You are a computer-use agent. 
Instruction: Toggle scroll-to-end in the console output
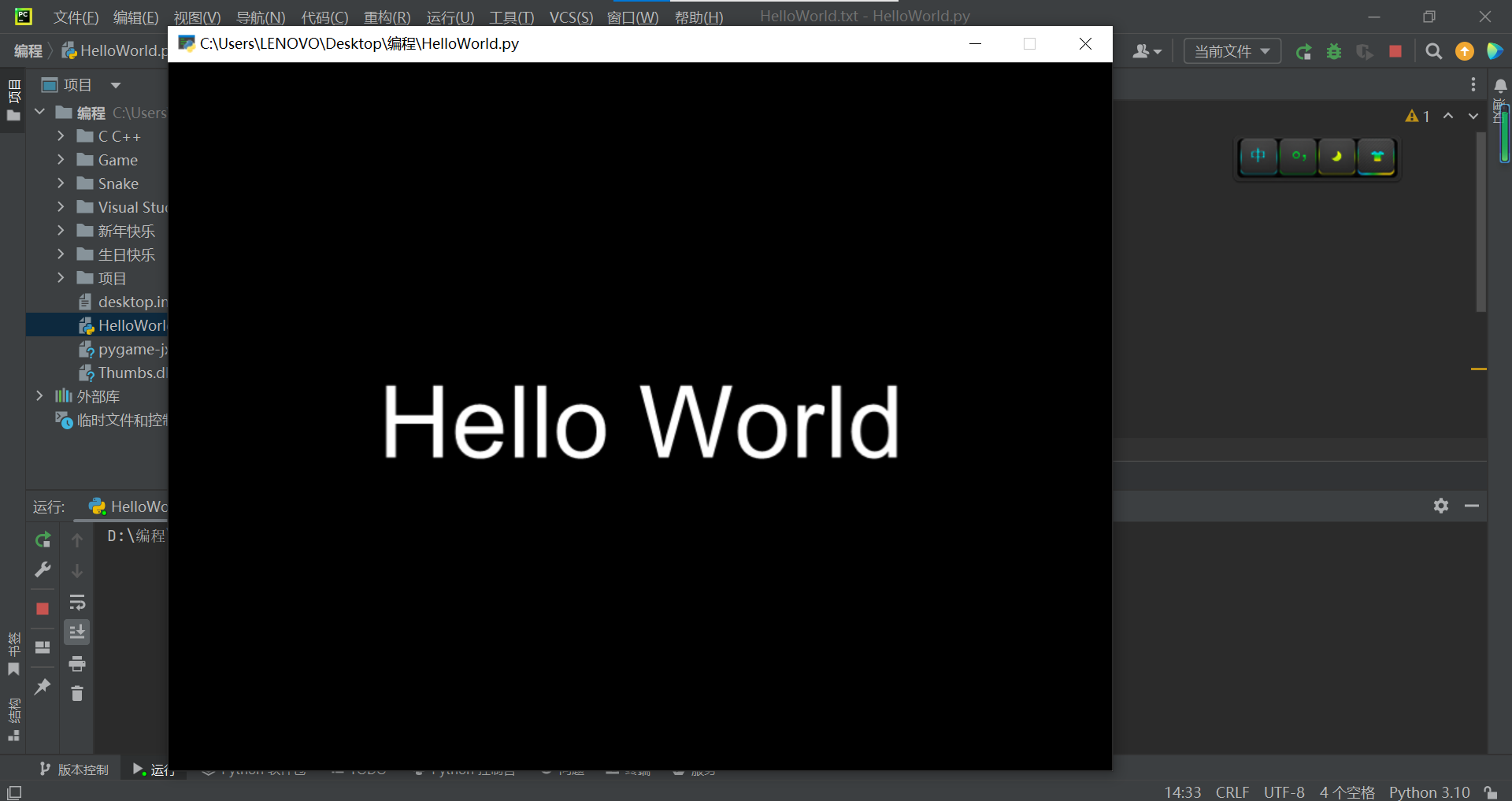click(x=77, y=631)
